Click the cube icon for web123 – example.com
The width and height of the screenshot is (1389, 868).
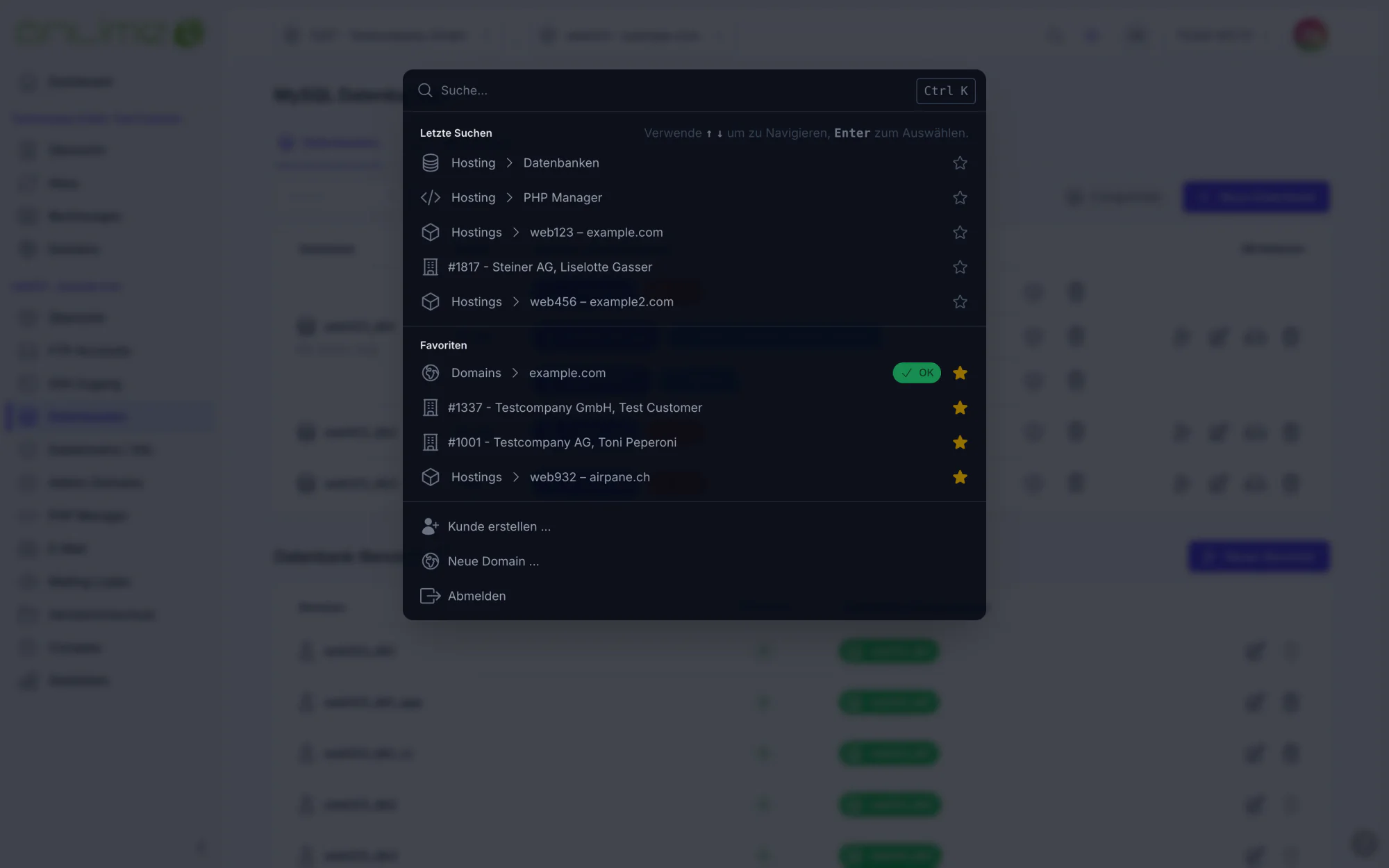(x=431, y=232)
